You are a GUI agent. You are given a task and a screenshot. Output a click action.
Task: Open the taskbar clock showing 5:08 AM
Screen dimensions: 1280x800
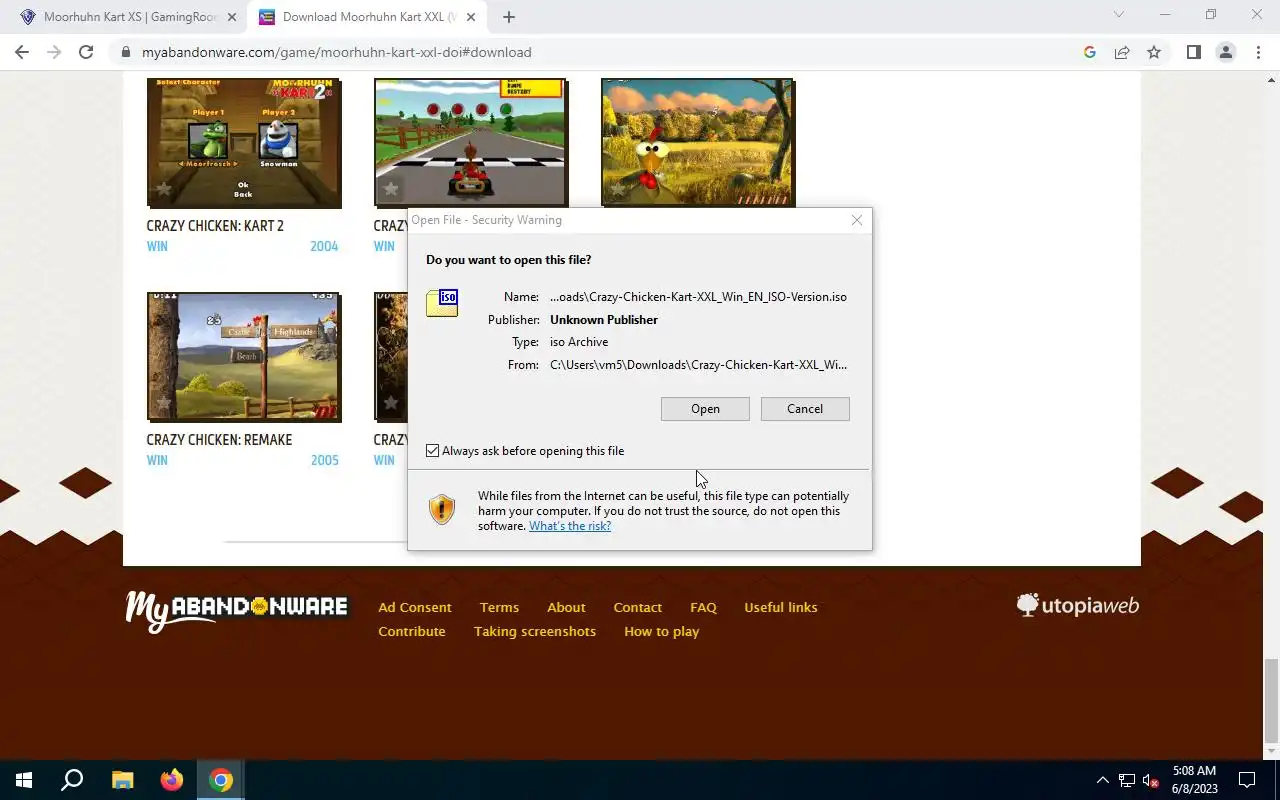coord(1194,780)
